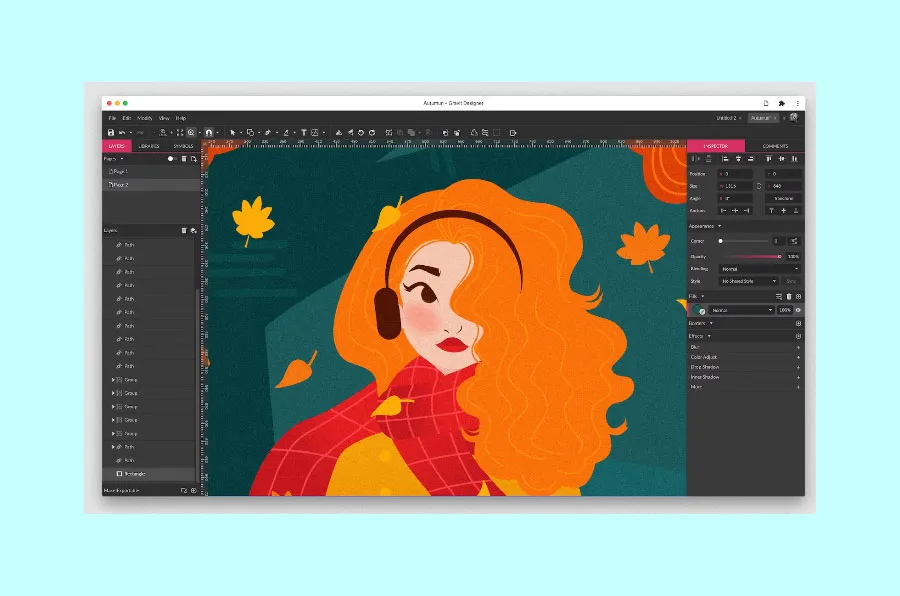Click the Delete Layer trash icon
The height and width of the screenshot is (596, 900).
click(183, 230)
